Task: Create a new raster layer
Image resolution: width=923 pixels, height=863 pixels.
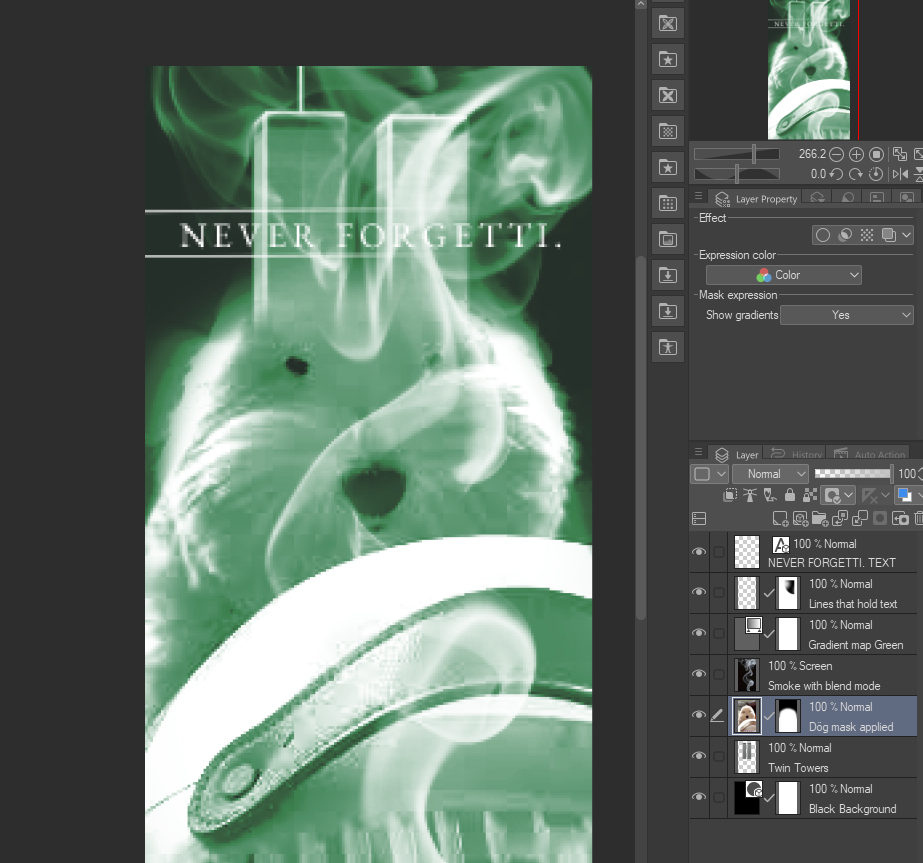Action: click(x=780, y=519)
